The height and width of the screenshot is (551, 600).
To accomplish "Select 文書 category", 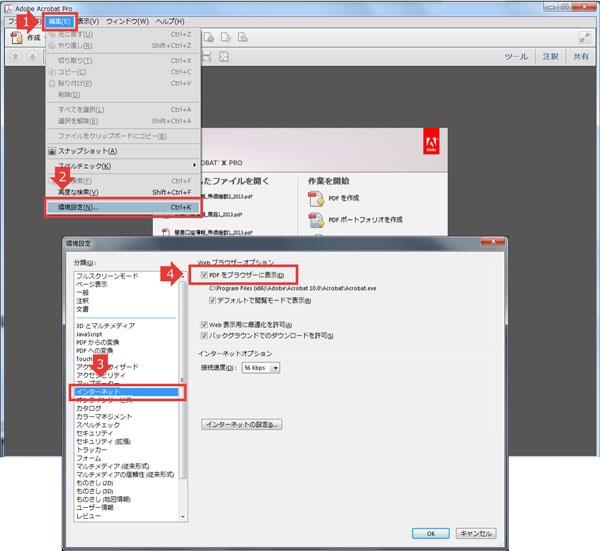I will (x=82, y=309).
